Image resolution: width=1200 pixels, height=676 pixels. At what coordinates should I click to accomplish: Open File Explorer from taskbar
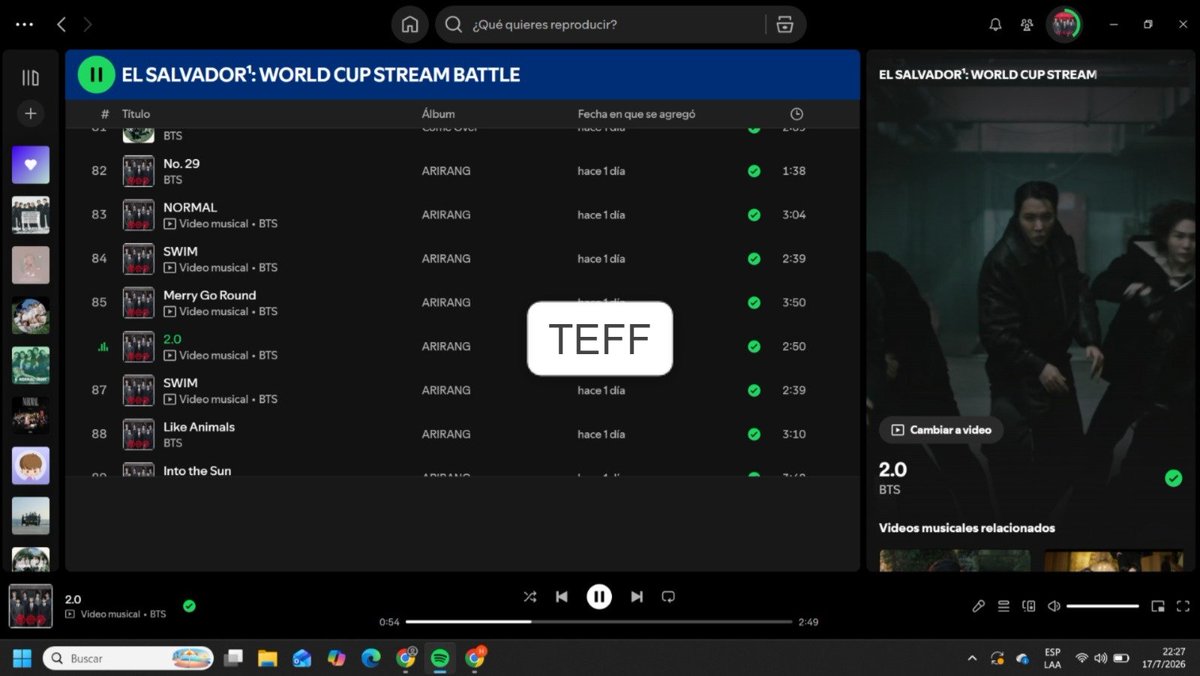pos(267,658)
